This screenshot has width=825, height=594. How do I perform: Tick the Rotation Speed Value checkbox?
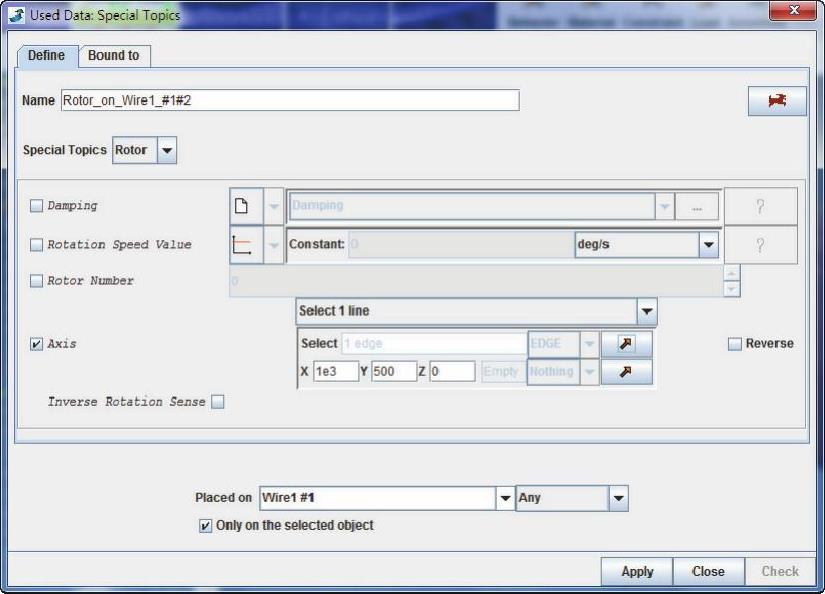coord(37,245)
